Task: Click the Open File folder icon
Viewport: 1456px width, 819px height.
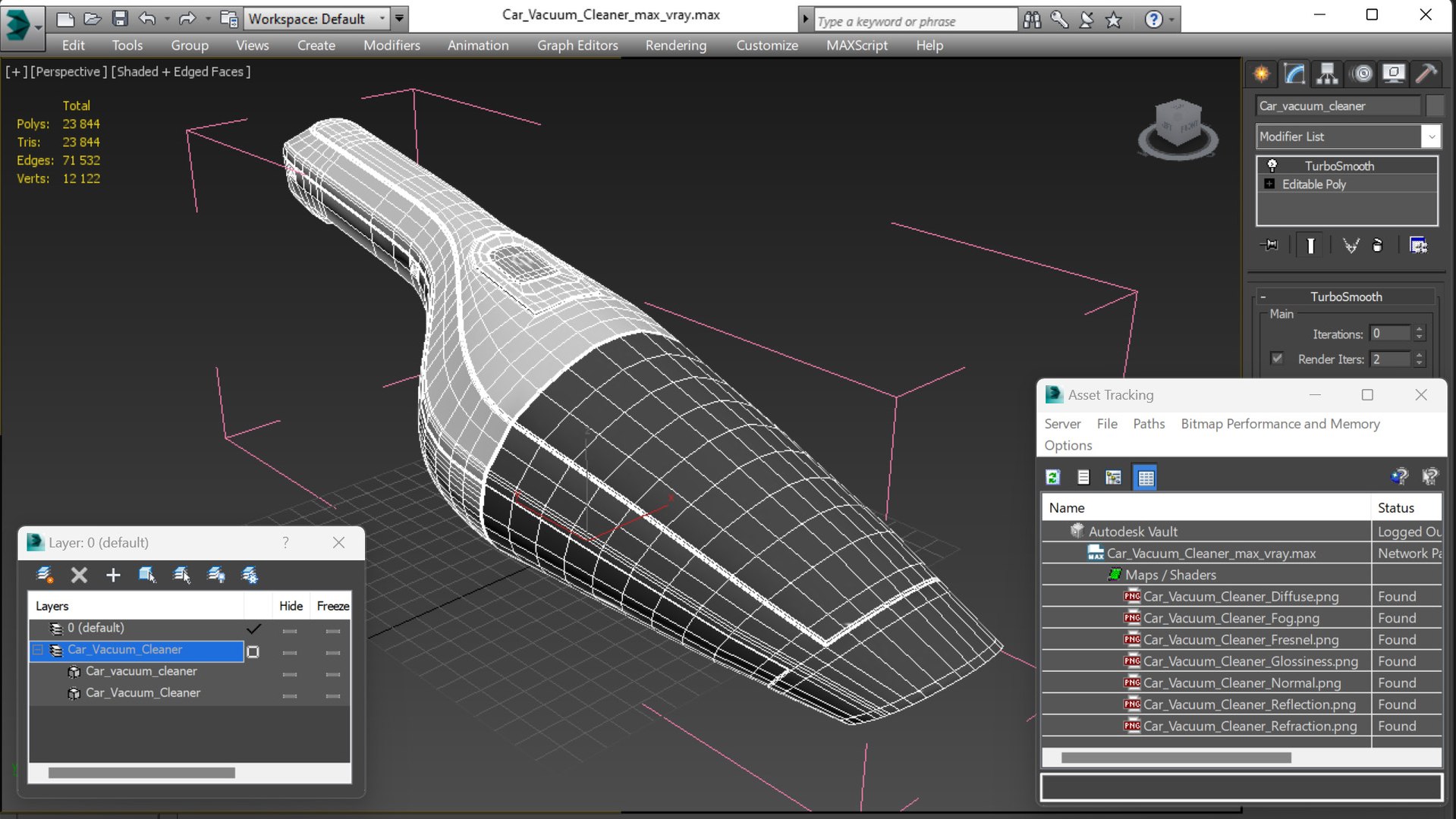Action: coord(93,19)
